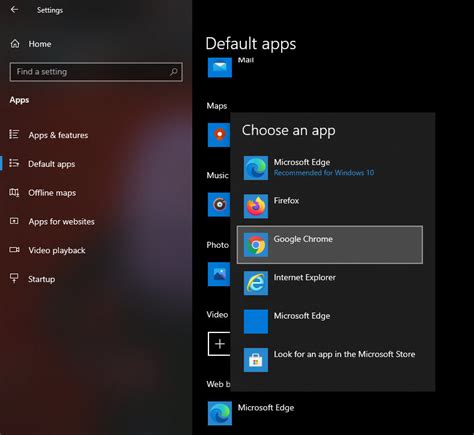
Task: Click the Apps & features list icon
Action: [x=14, y=134]
